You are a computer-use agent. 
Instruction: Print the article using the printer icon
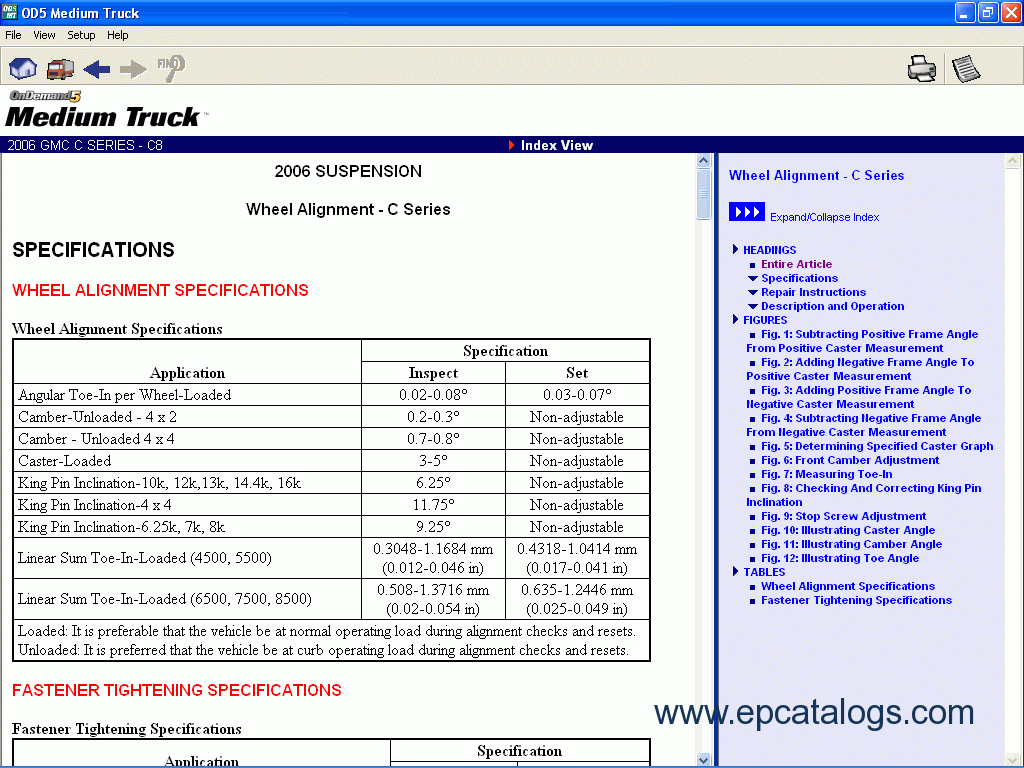921,68
